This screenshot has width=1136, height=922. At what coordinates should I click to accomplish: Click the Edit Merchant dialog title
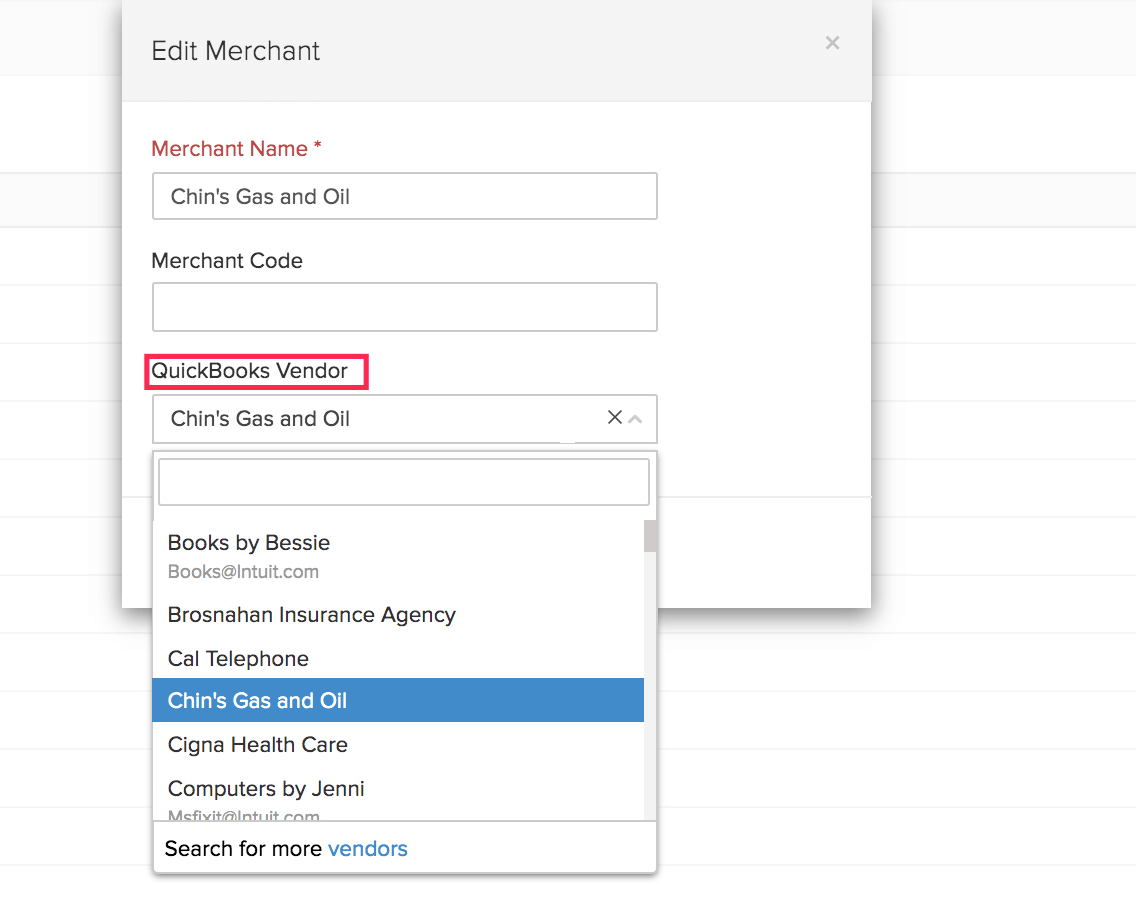pos(236,51)
